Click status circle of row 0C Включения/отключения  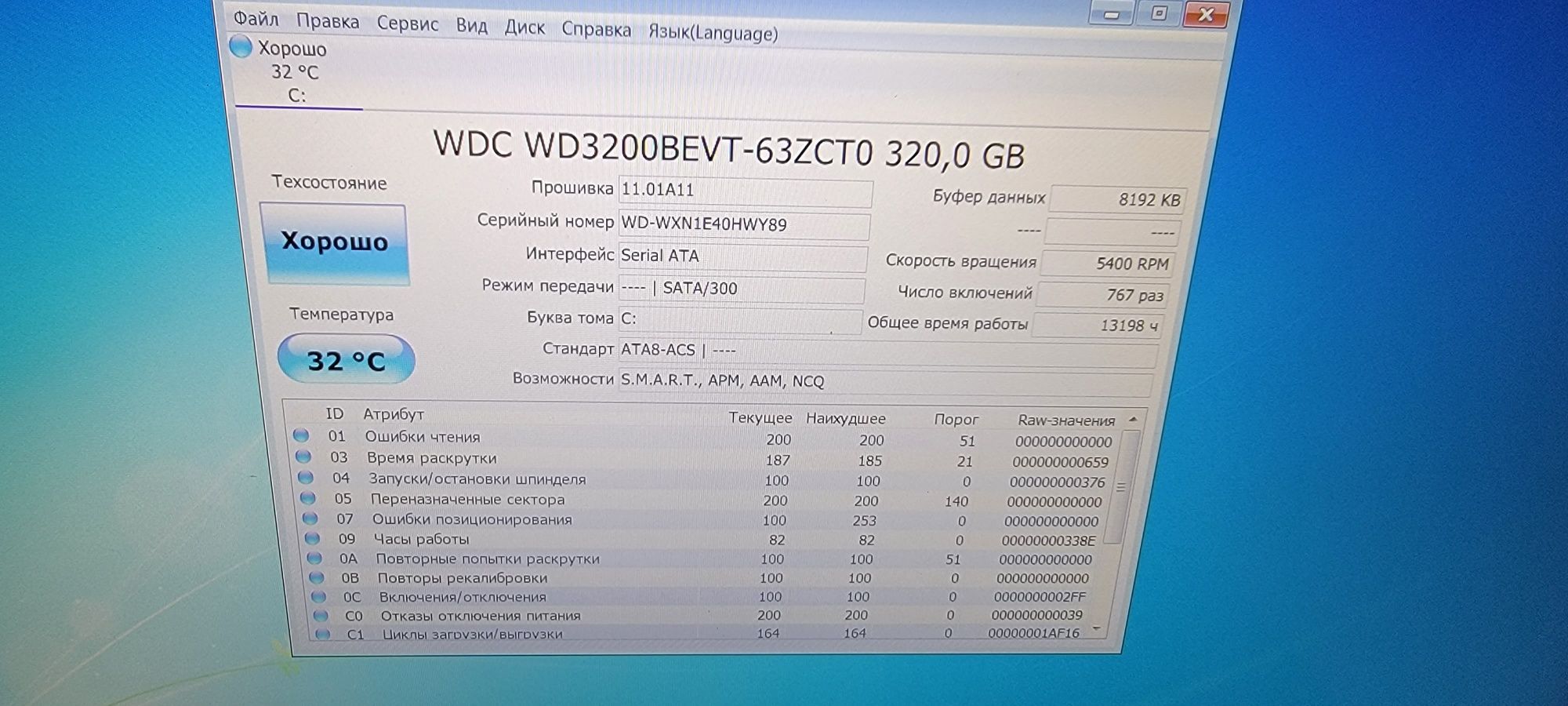[x=319, y=596]
